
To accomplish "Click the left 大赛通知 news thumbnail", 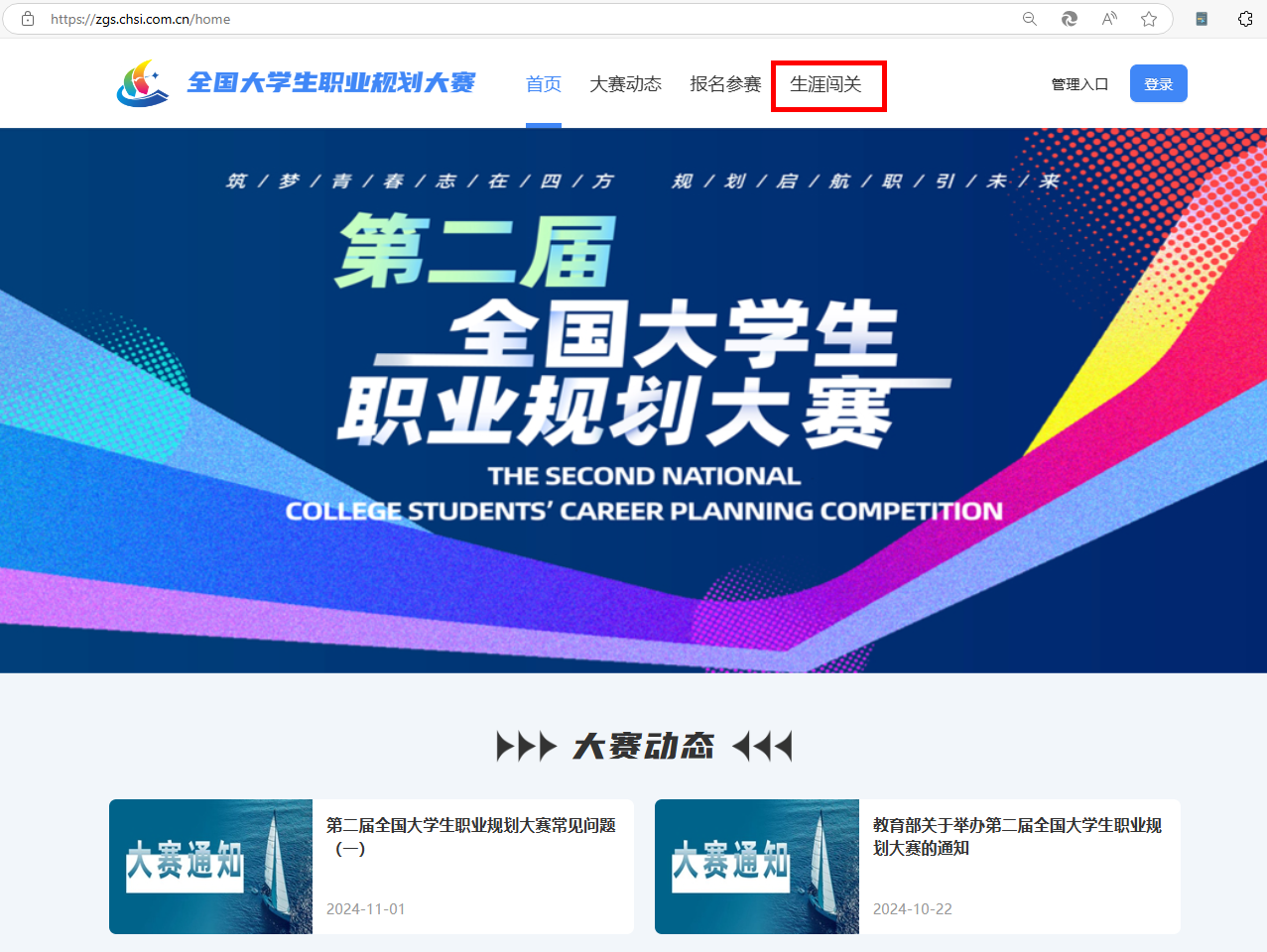I will click(211, 866).
